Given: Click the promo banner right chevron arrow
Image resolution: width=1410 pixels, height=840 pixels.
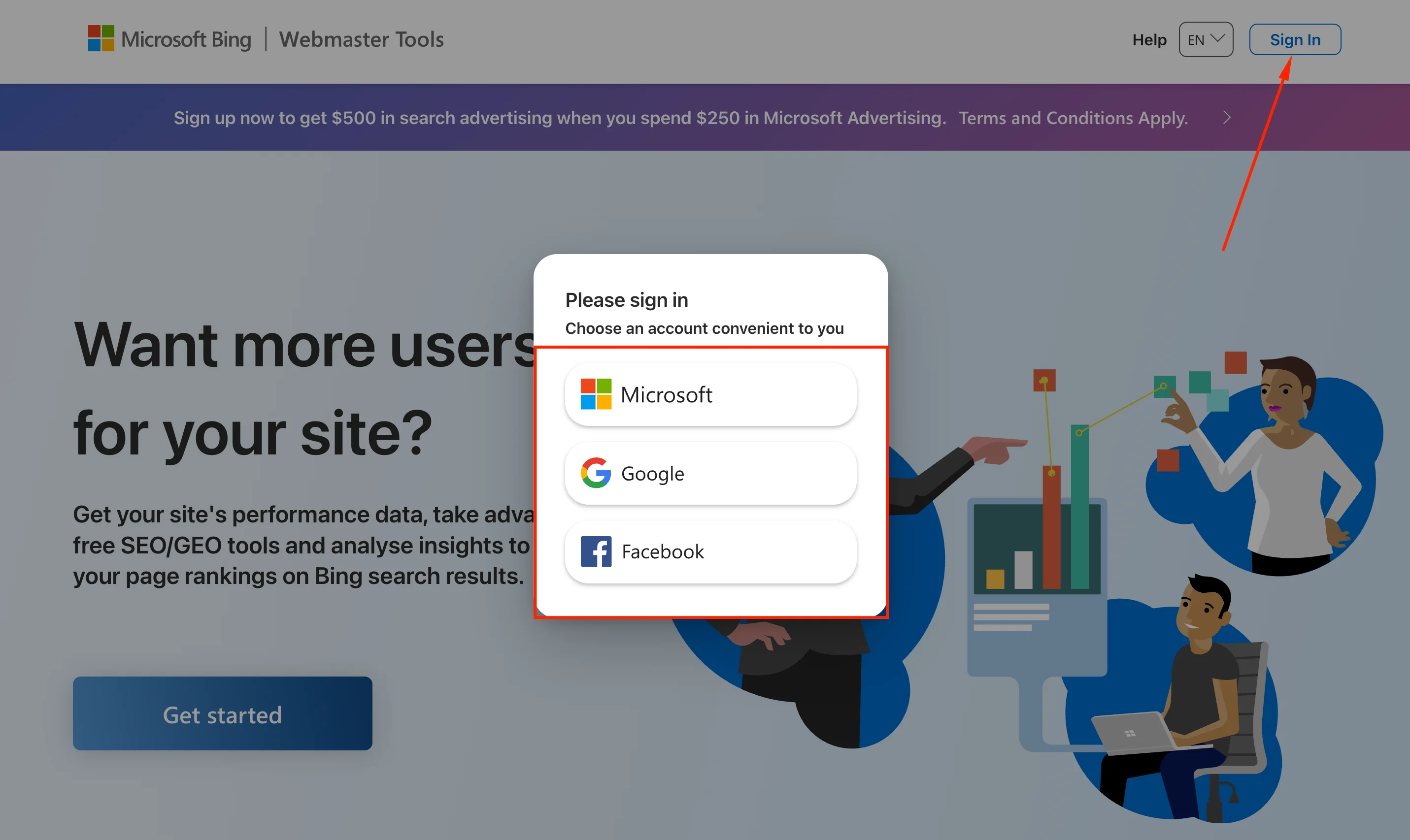Looking at the screenshot, I should pos(1227,118).
